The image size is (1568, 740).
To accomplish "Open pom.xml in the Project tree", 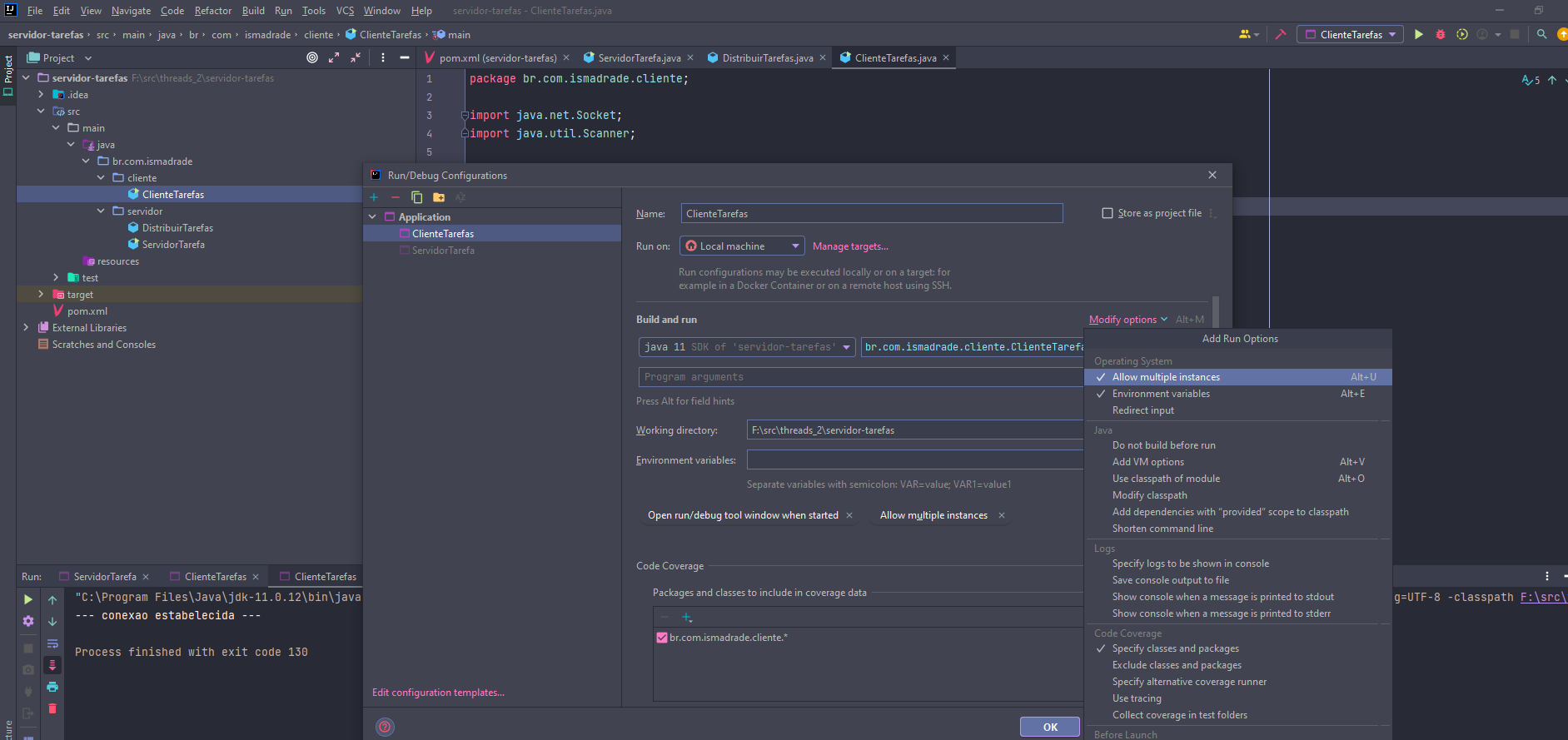I will [x=87, y=311].
